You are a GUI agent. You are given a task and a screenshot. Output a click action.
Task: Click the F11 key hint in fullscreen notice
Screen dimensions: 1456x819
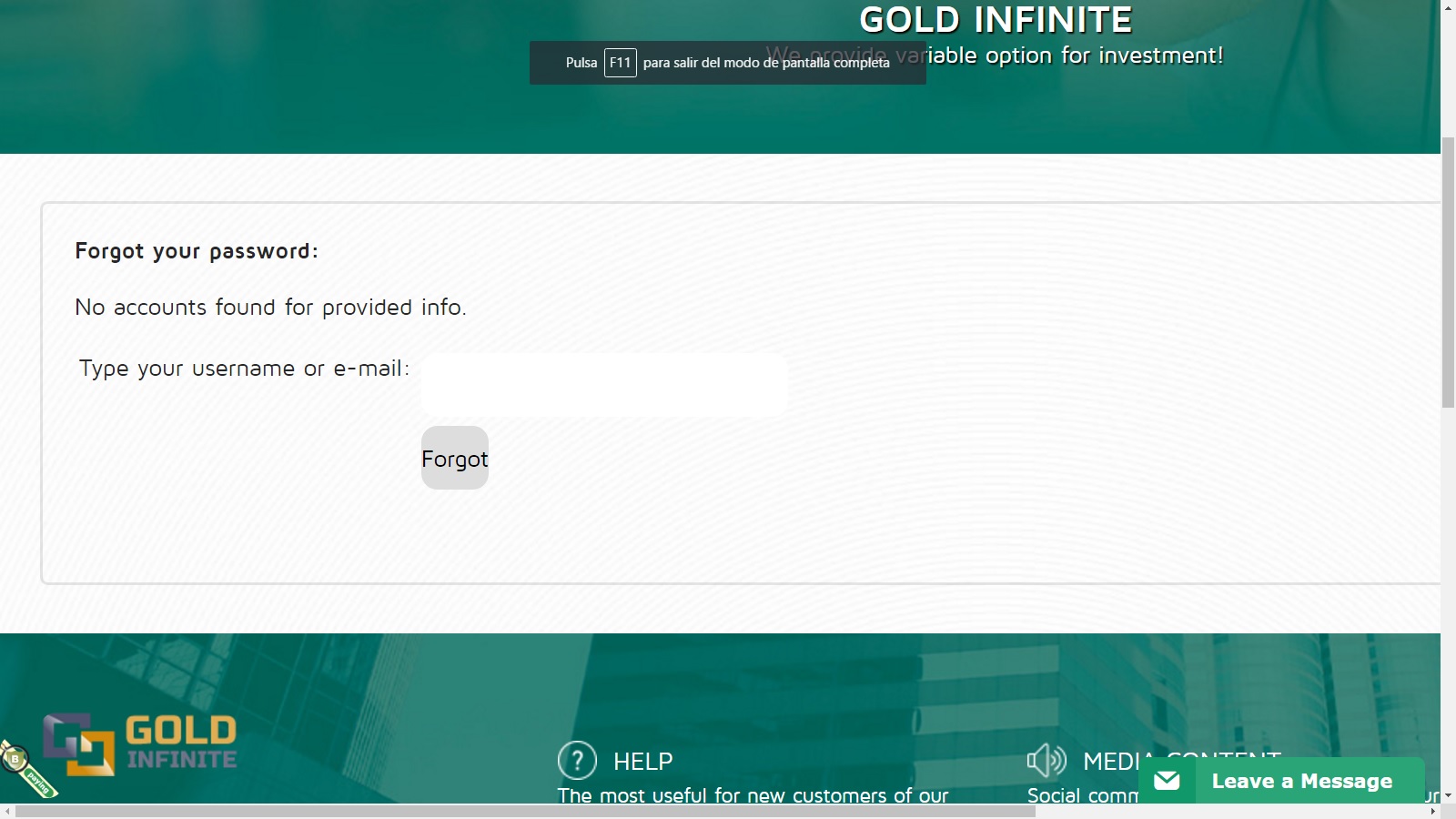[620, 63]
